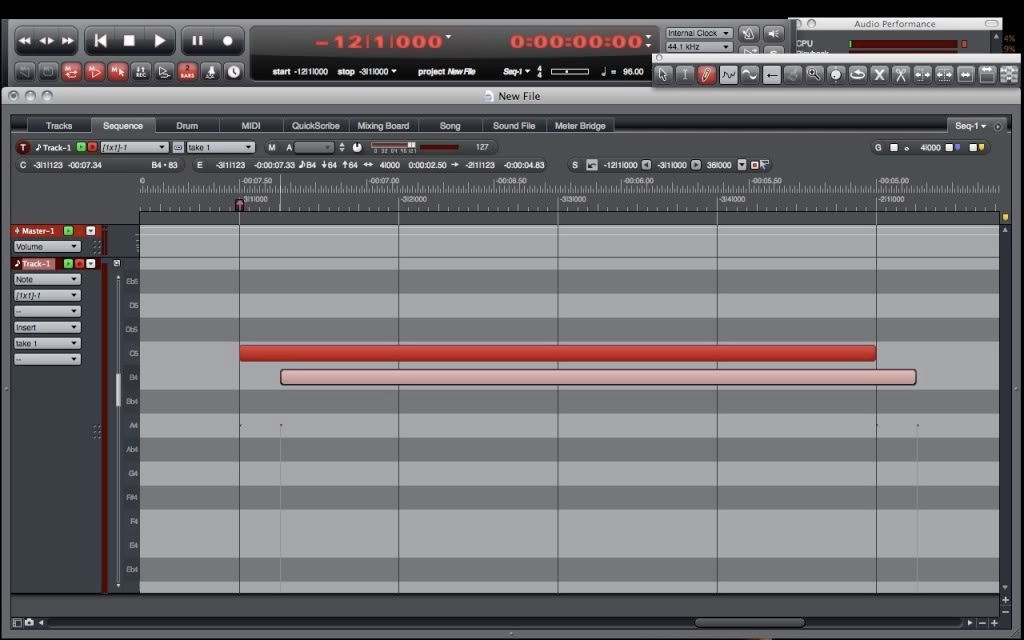Toggle Wait for note clock button
Viewport: 1024px width, 640px height.
click(x=233, y=72)
